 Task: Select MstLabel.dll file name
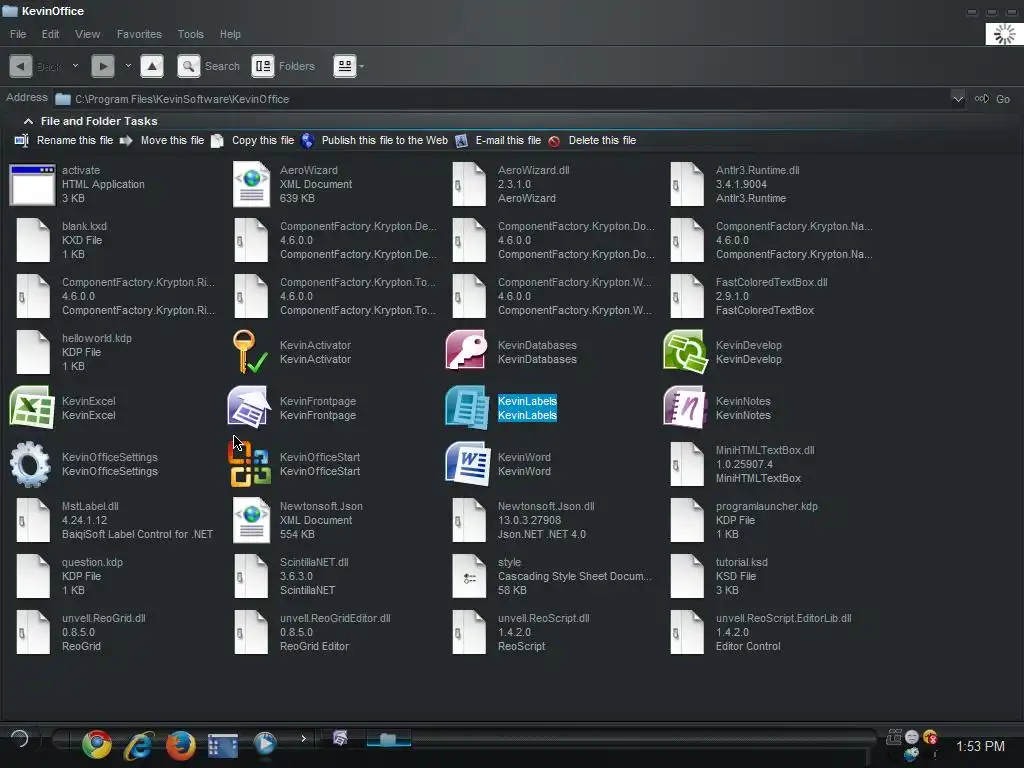click(x=90, y=506)
